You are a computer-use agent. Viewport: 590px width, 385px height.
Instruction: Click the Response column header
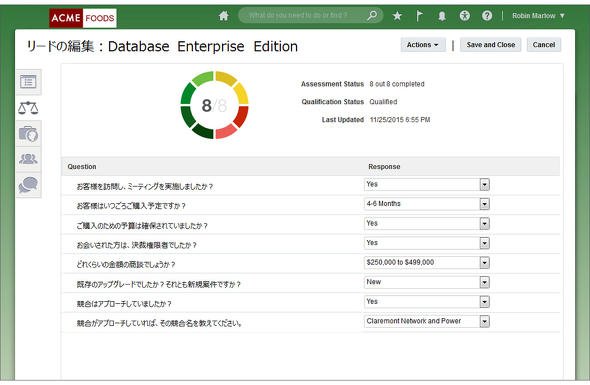(x=384, y=166)
